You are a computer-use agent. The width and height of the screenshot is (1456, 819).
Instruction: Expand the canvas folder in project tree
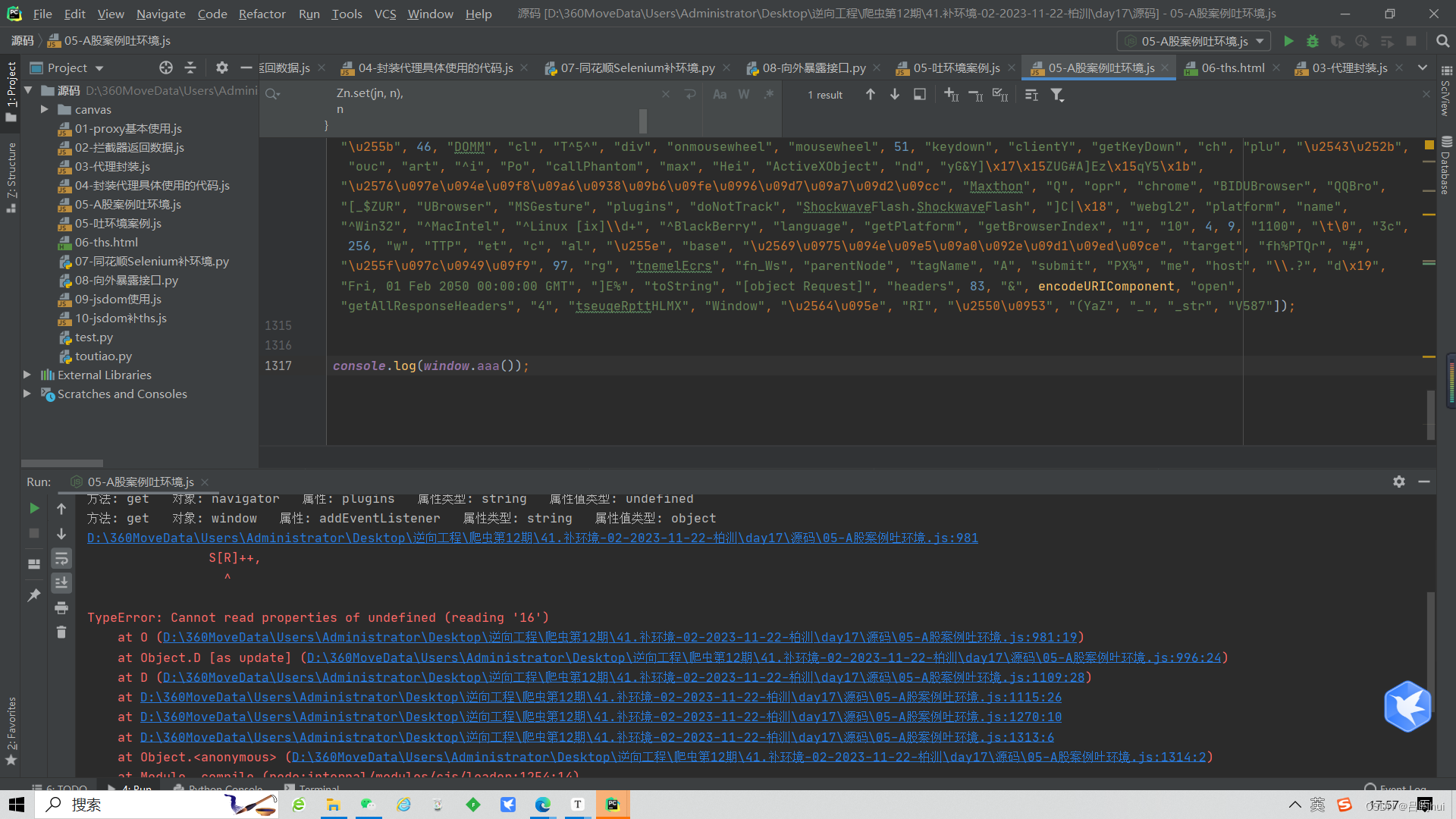pyautogui.click(x=45, y=109)
